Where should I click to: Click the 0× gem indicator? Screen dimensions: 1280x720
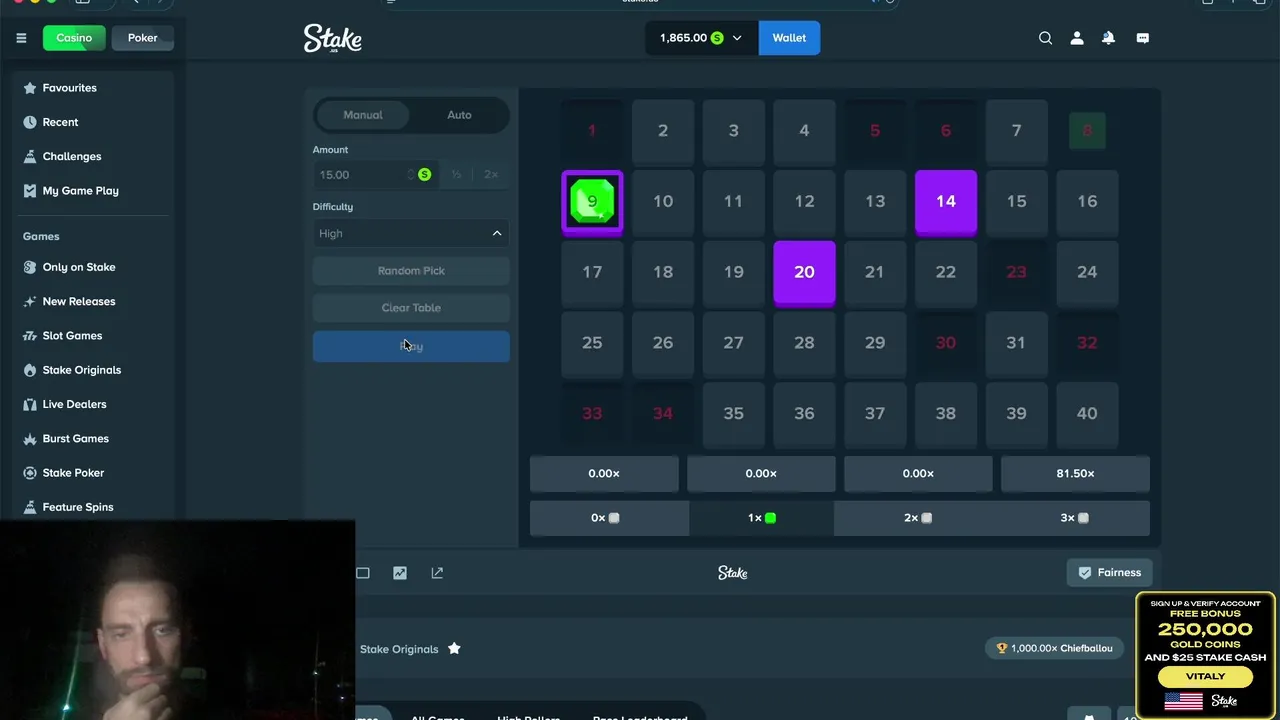[605, 518]
